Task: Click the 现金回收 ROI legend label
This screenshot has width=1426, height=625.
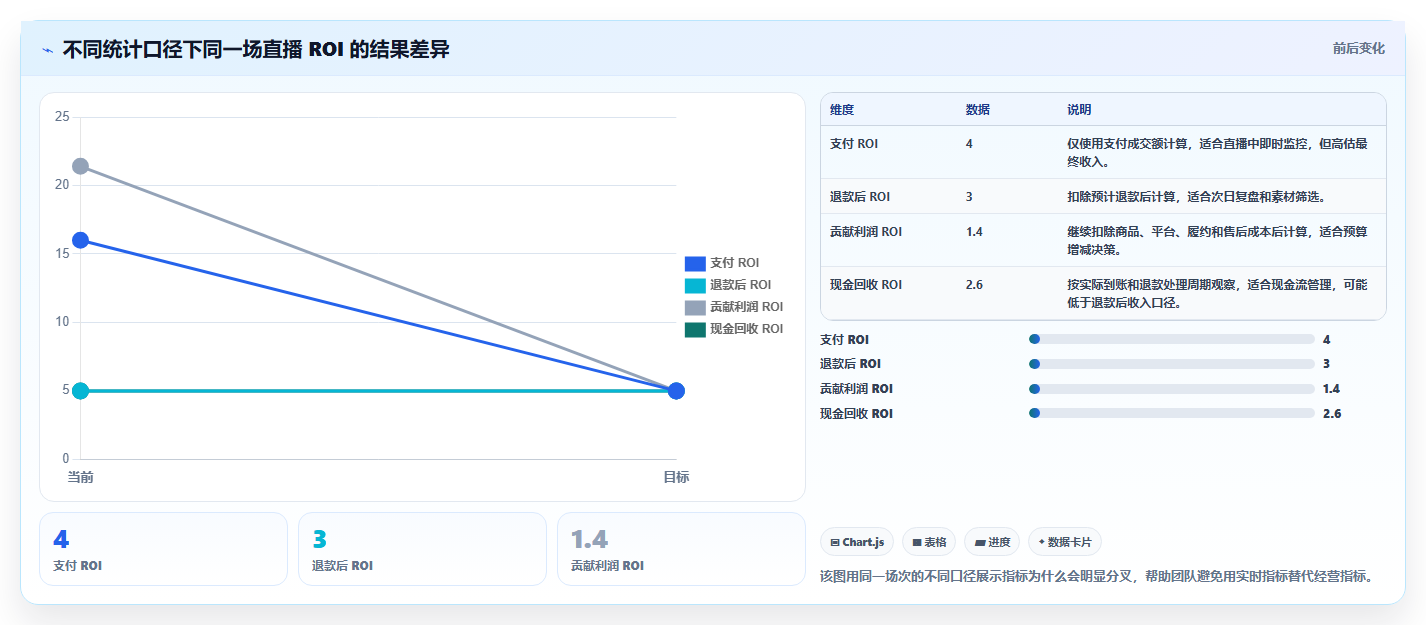Action: click(747, 329)
